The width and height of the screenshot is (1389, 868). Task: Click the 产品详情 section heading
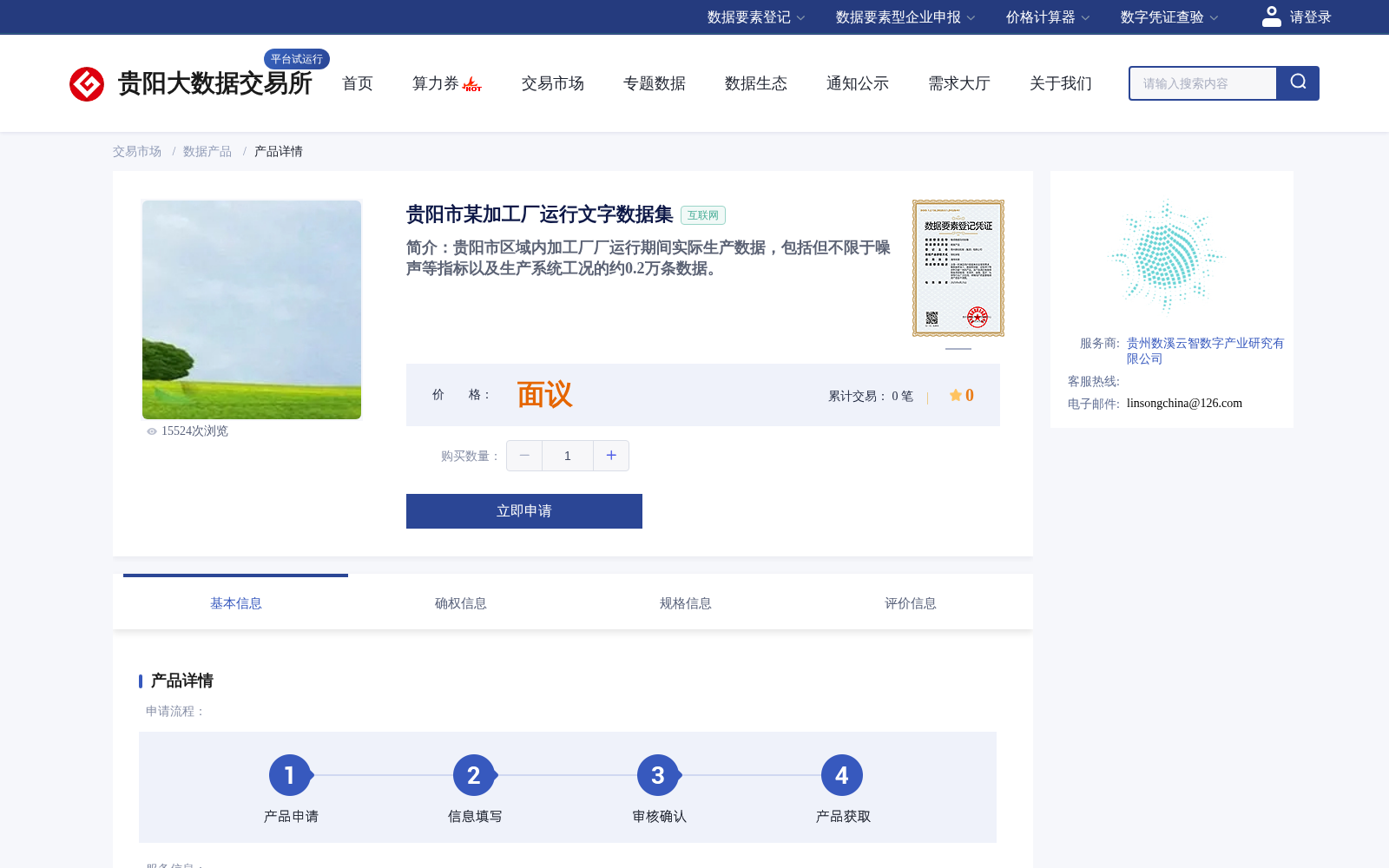click(182, 681)
